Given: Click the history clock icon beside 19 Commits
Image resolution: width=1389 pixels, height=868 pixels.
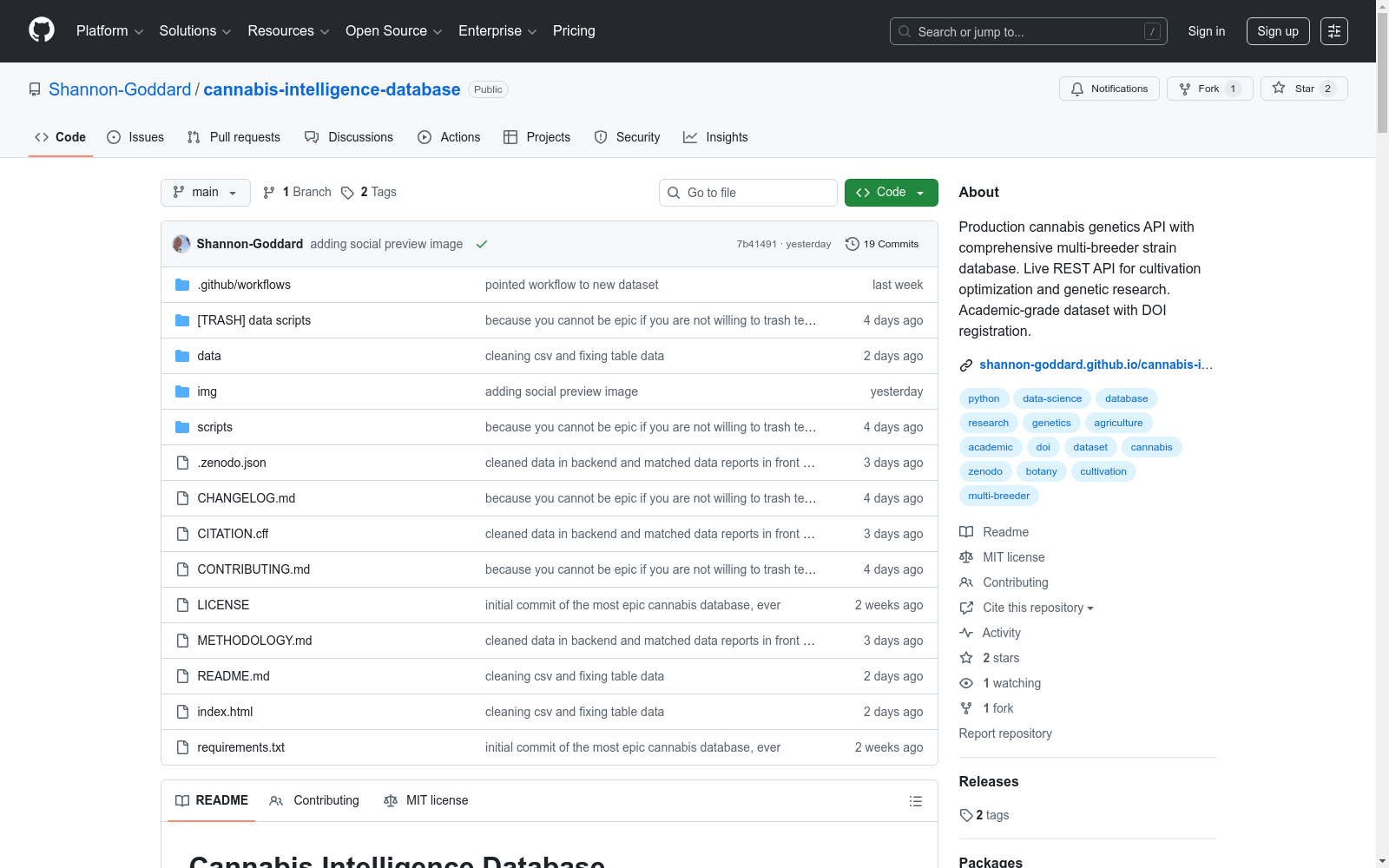Looking at the screenshot, I should (x=852, y=244).
